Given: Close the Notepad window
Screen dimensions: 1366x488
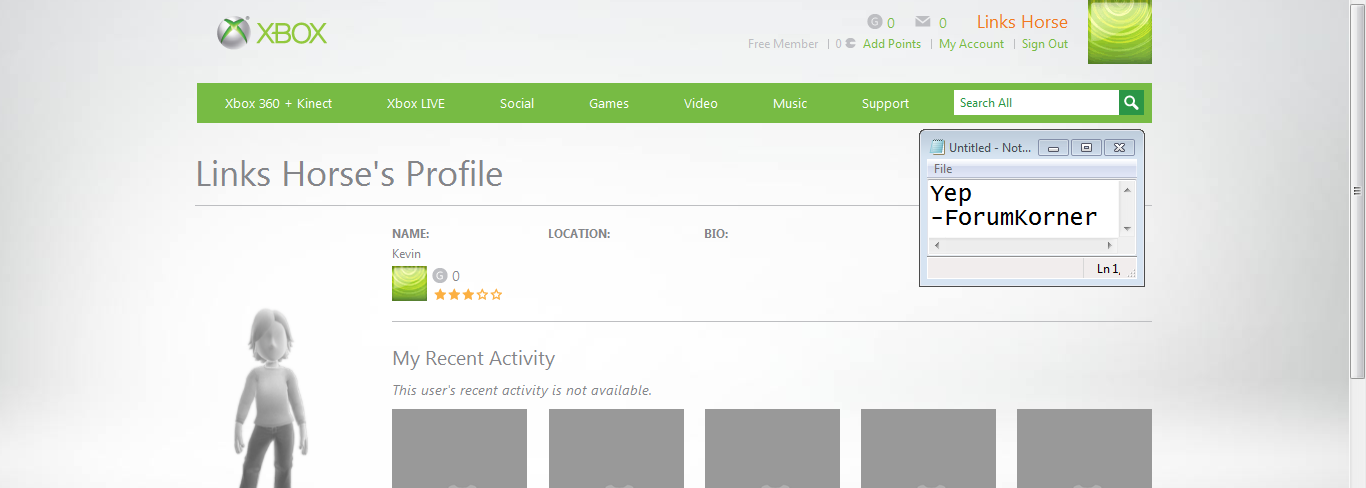Looking at the screenshot, I should [x=1120, y=148].
